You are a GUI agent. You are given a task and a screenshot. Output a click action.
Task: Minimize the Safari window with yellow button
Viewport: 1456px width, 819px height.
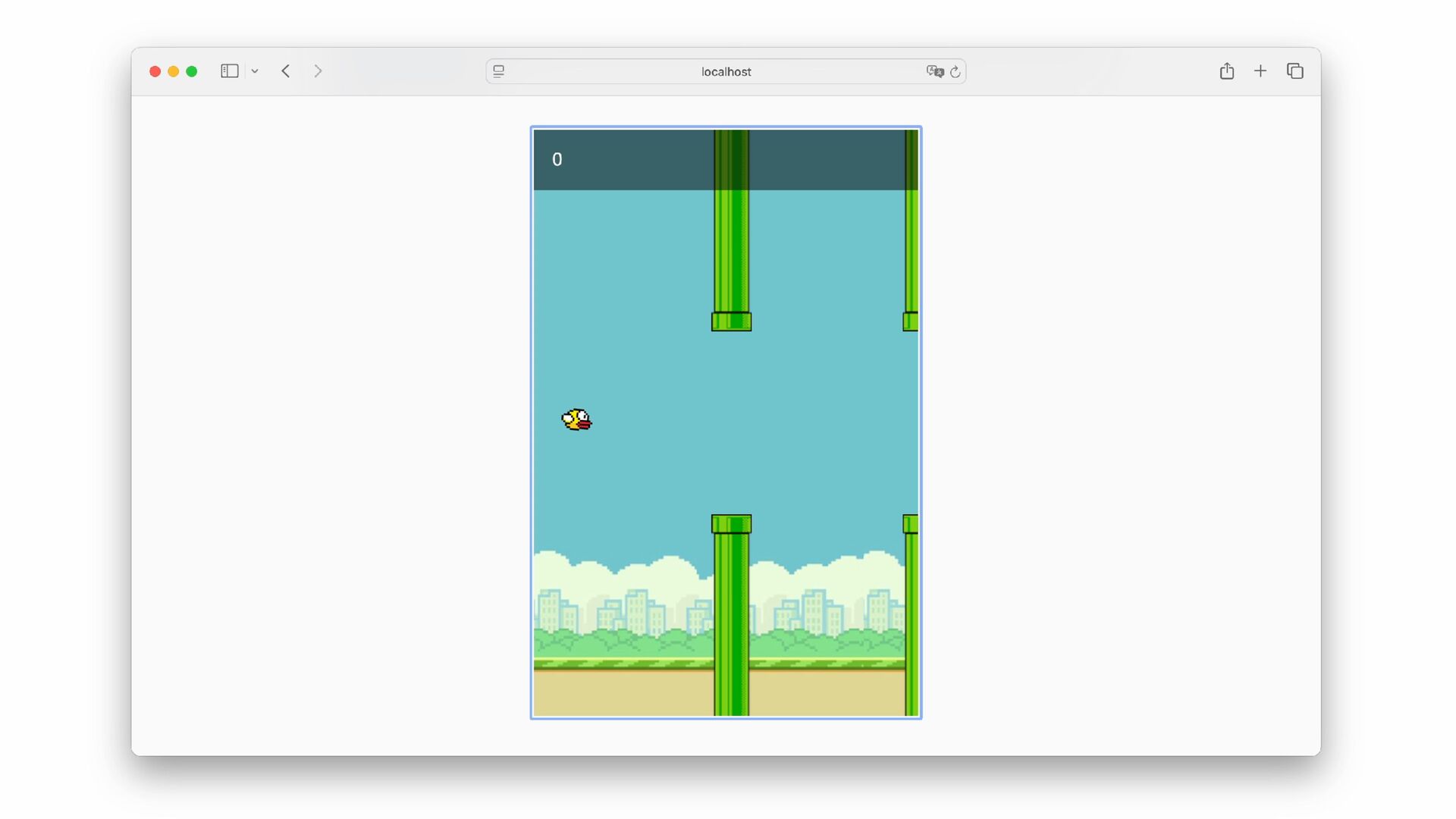(x=174, y=71)
